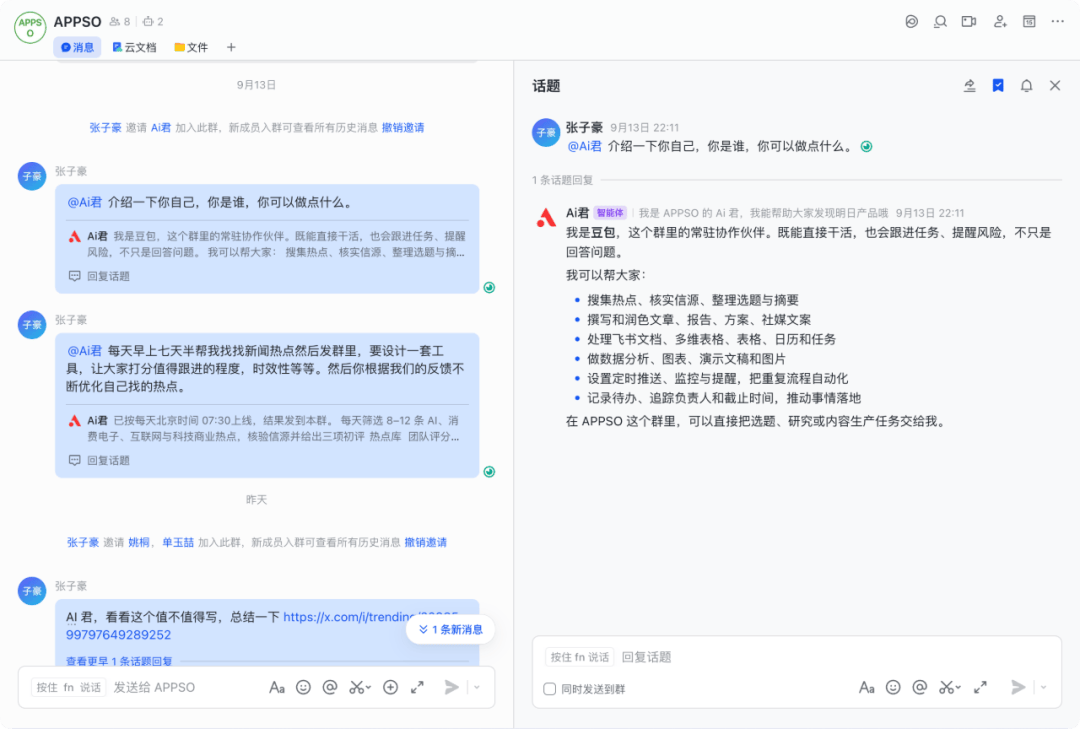Click send button in main chat input
This screenshot has height=729, width=1080.
[451, 687]
